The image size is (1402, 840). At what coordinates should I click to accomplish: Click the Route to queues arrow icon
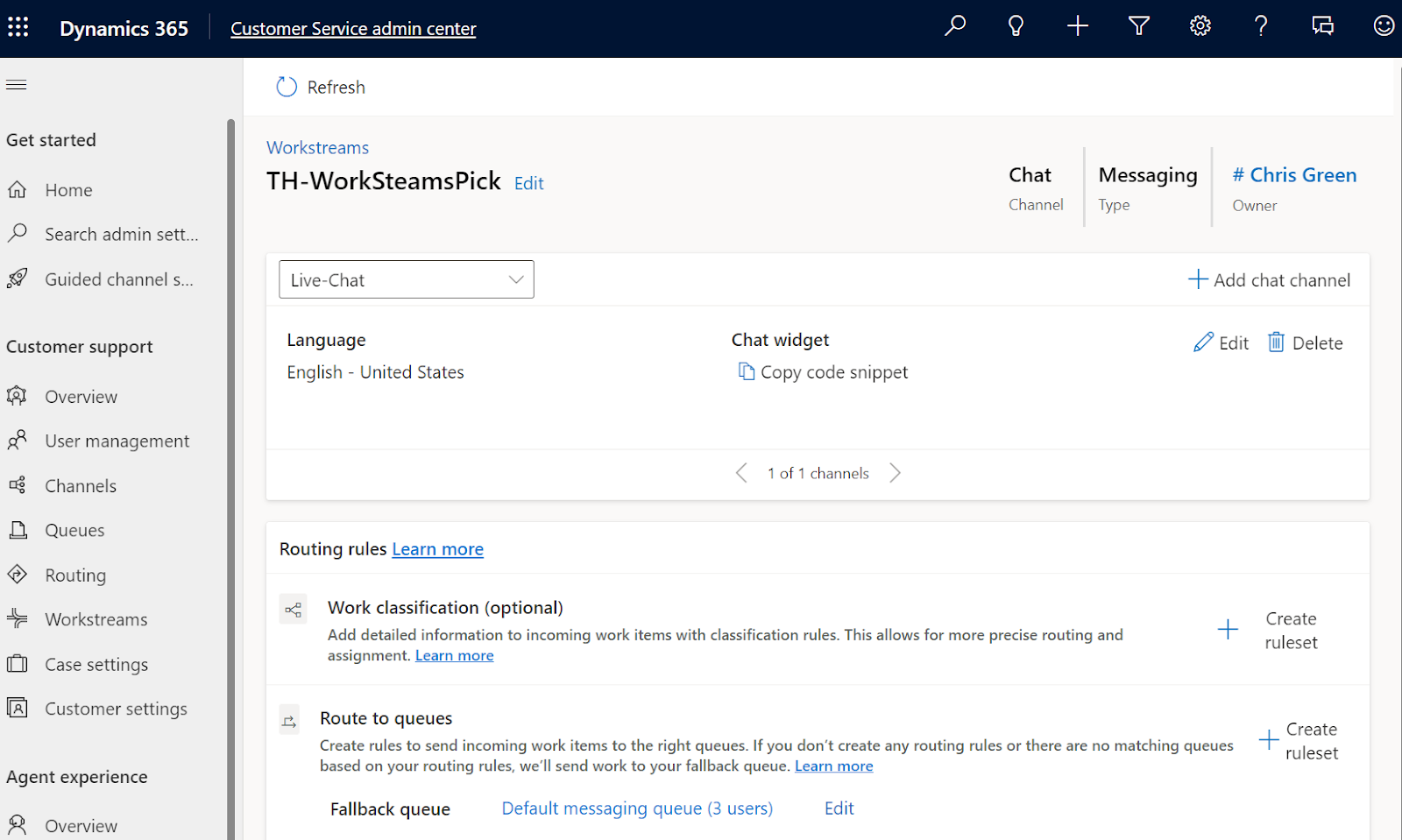[x=289, y=720]
